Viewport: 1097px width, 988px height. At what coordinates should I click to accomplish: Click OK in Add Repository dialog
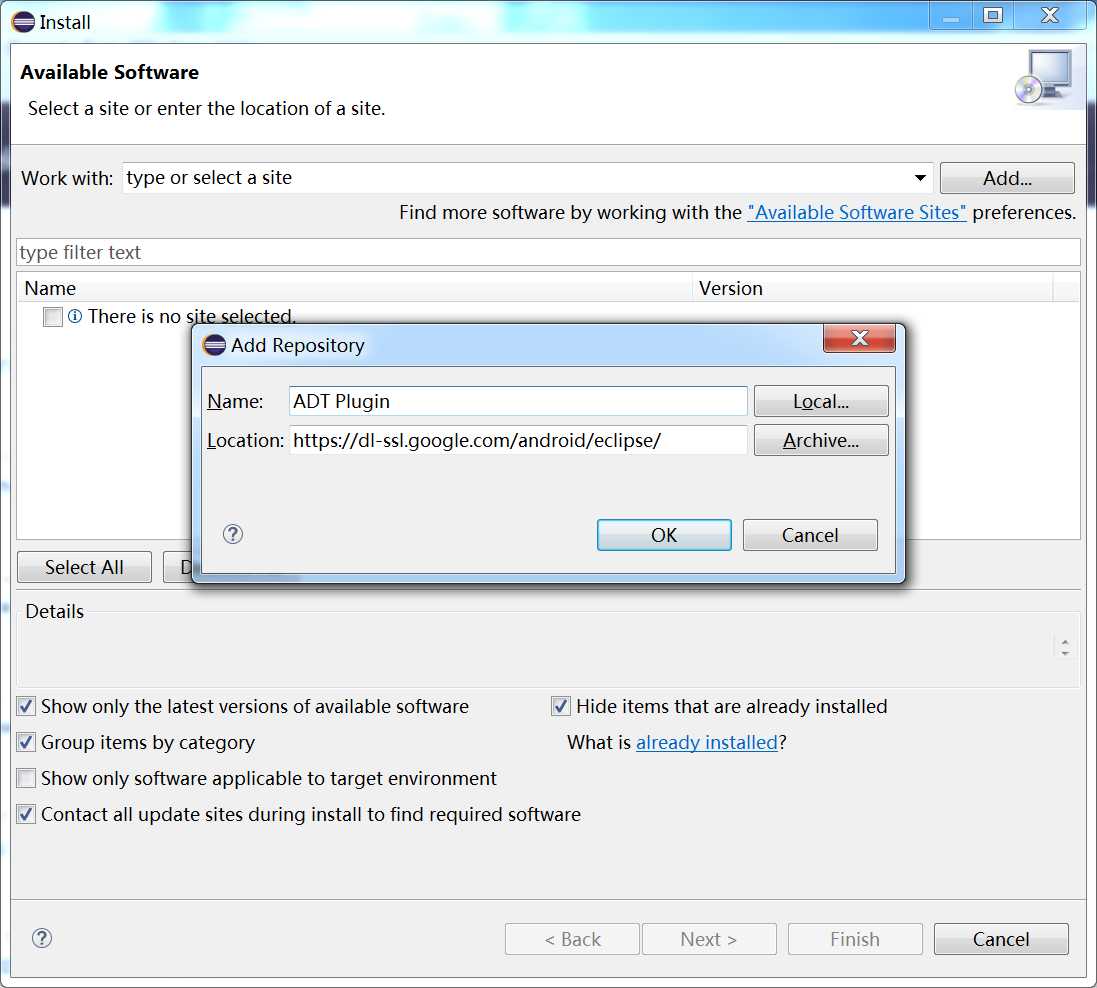(664, 535)
